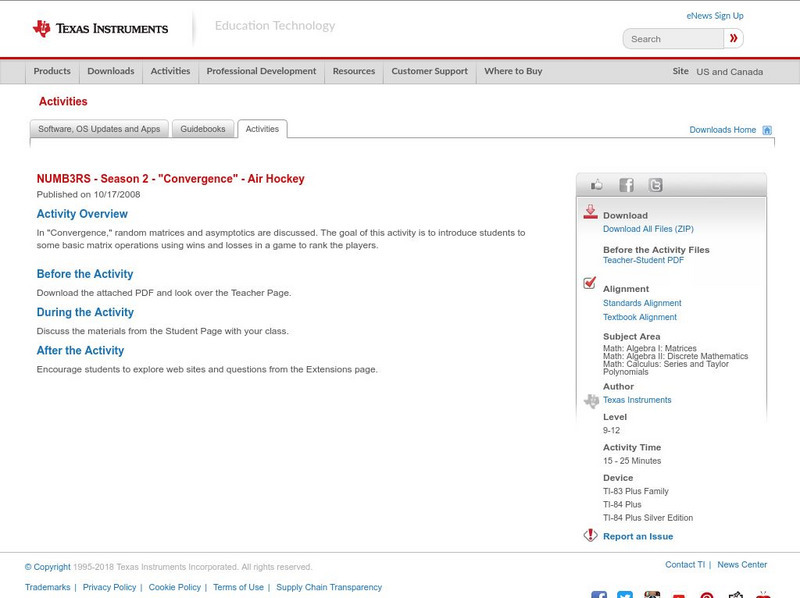Viewport: 800px width, 598px height.
Task: Click the Texas Instruments logo
Action: 100,29
